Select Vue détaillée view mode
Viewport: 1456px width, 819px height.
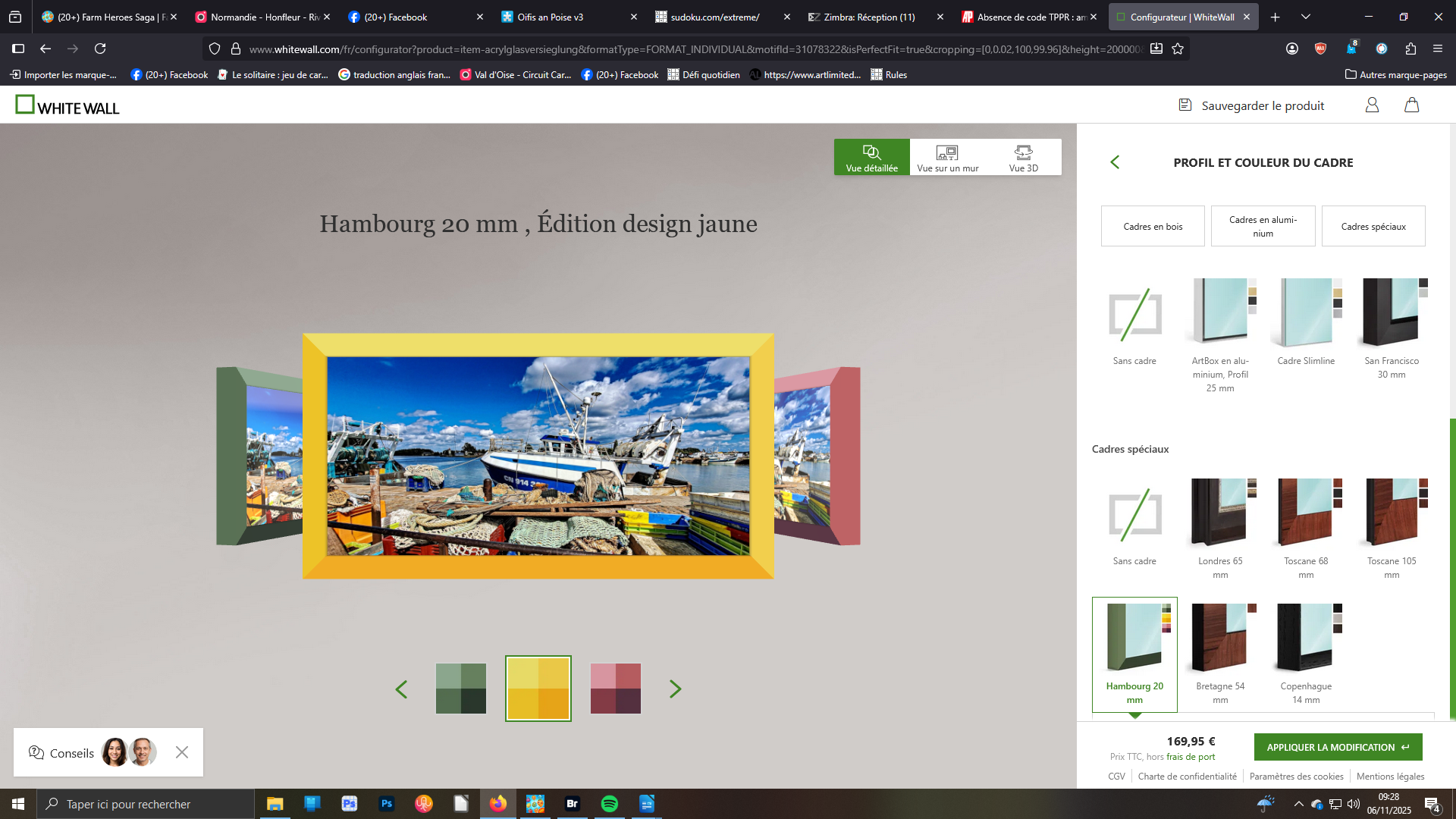click(x=871, y=158)
